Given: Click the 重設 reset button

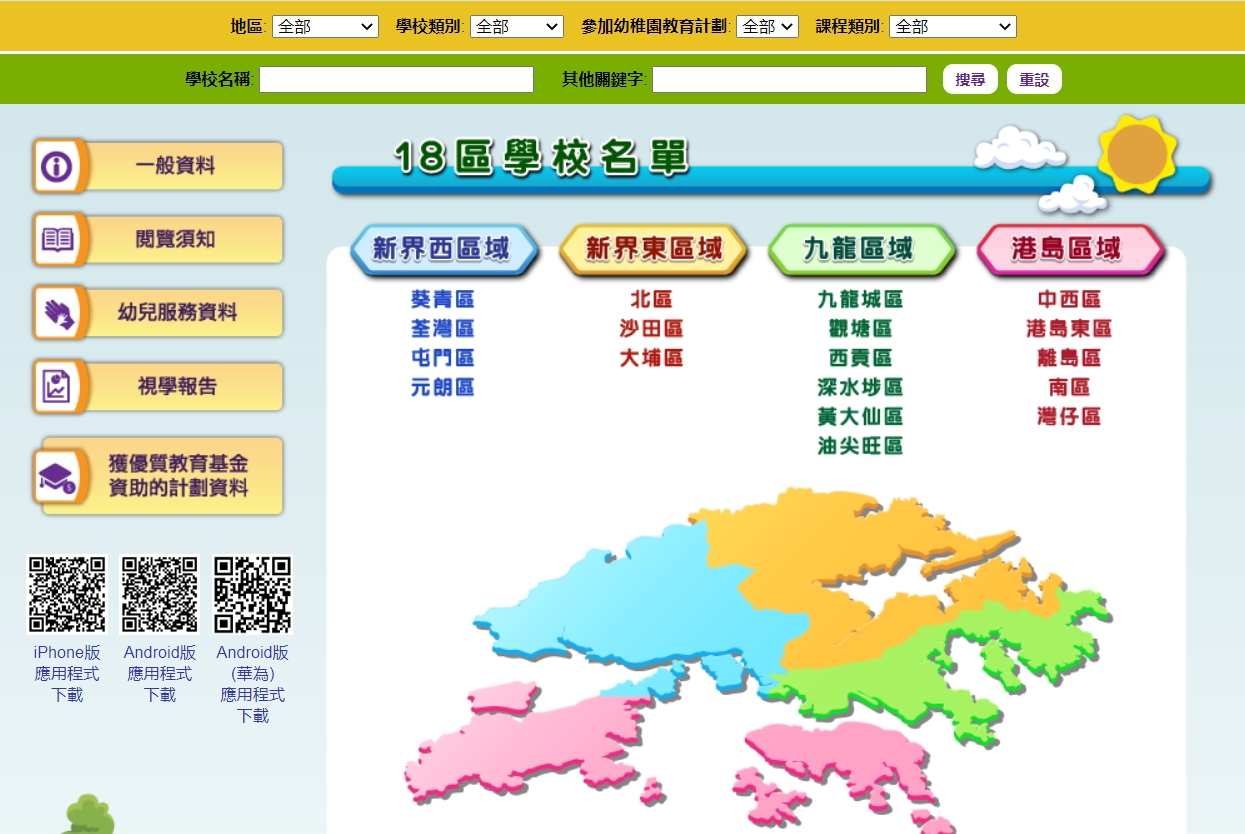Looking at the screenshot, I should tap(1034, 78).
